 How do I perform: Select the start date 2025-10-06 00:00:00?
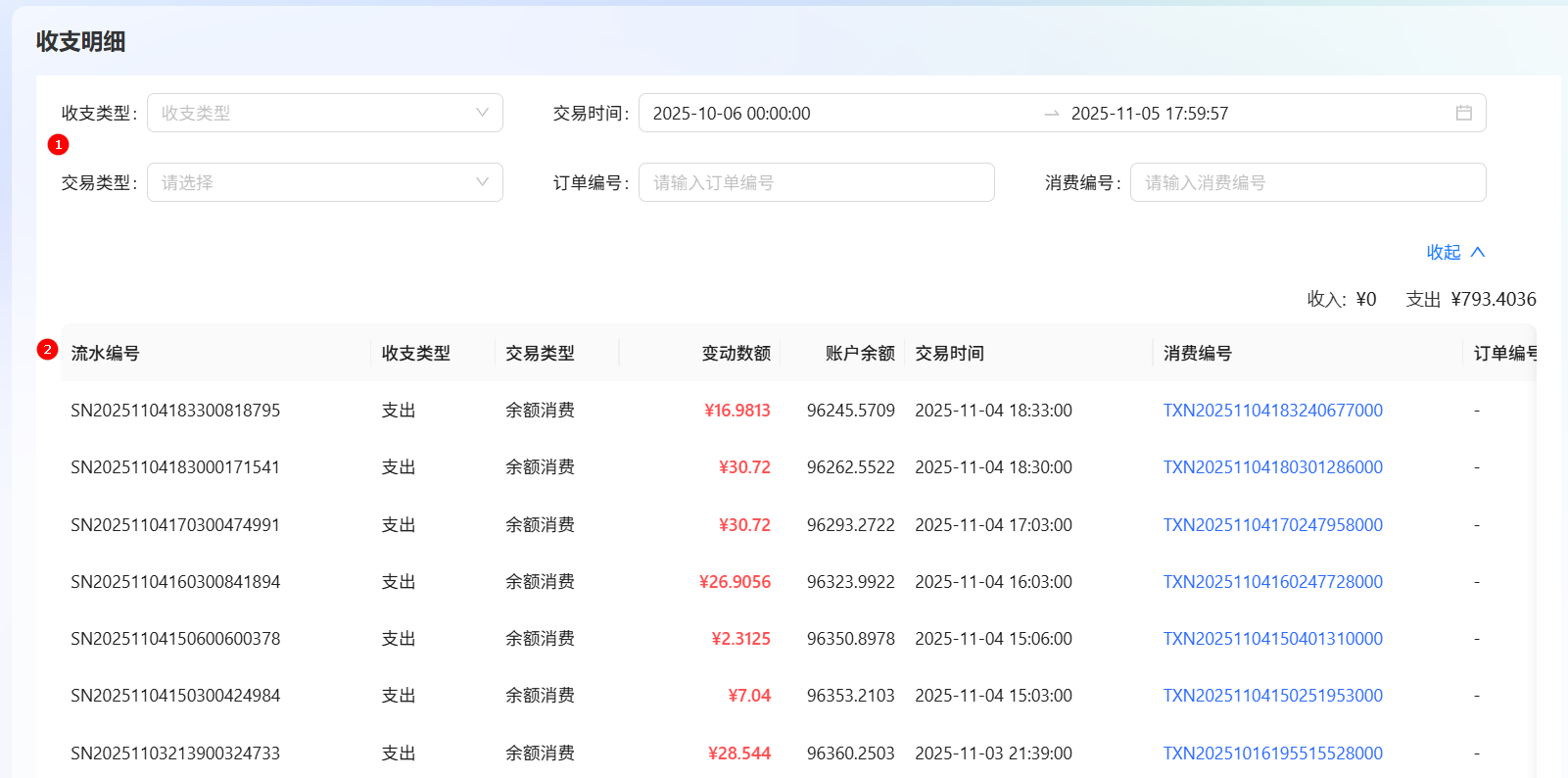732,114
